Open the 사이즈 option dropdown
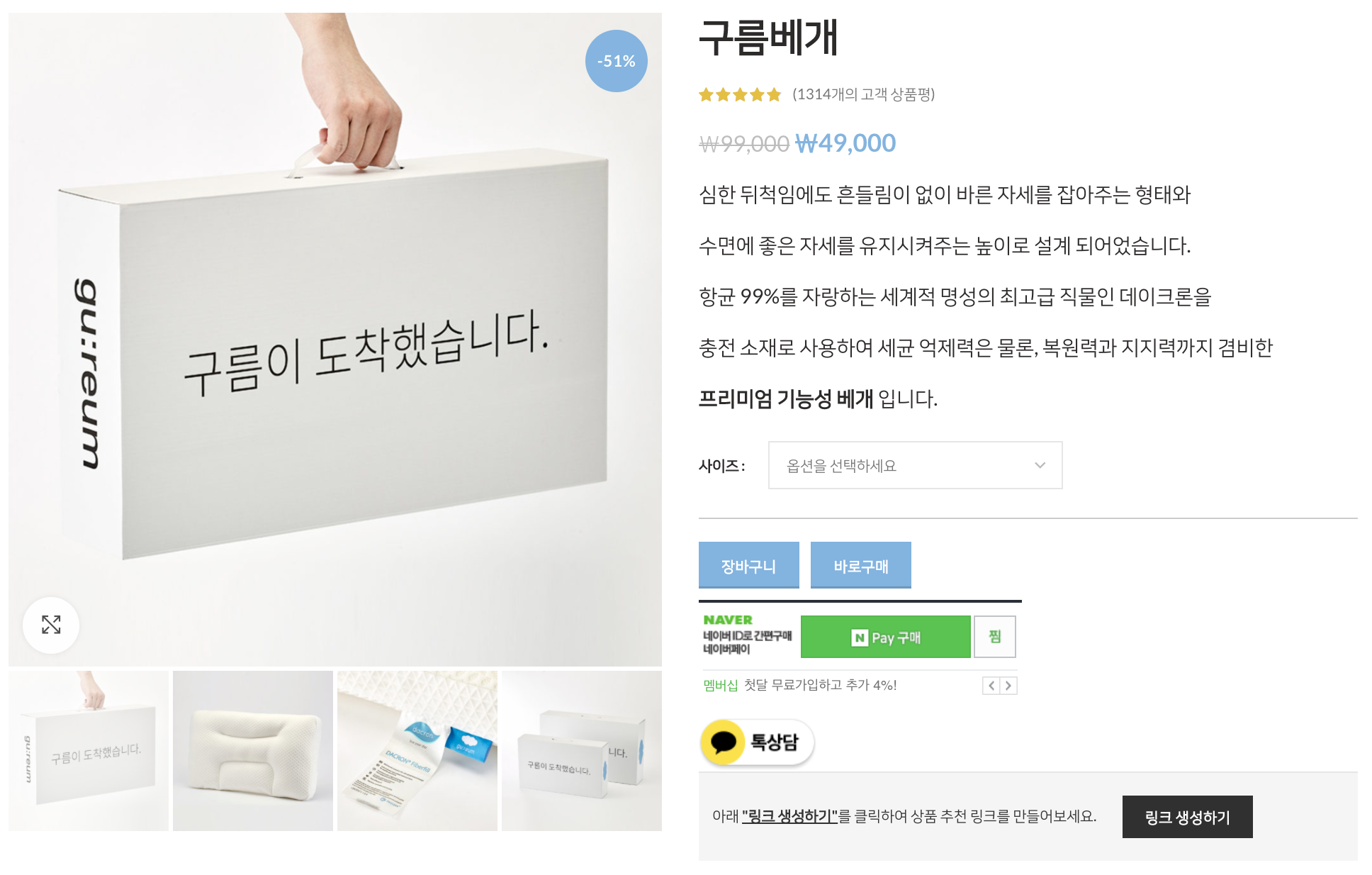The height and width of the screenshot is (875, 1372). [x=915, y=465]
